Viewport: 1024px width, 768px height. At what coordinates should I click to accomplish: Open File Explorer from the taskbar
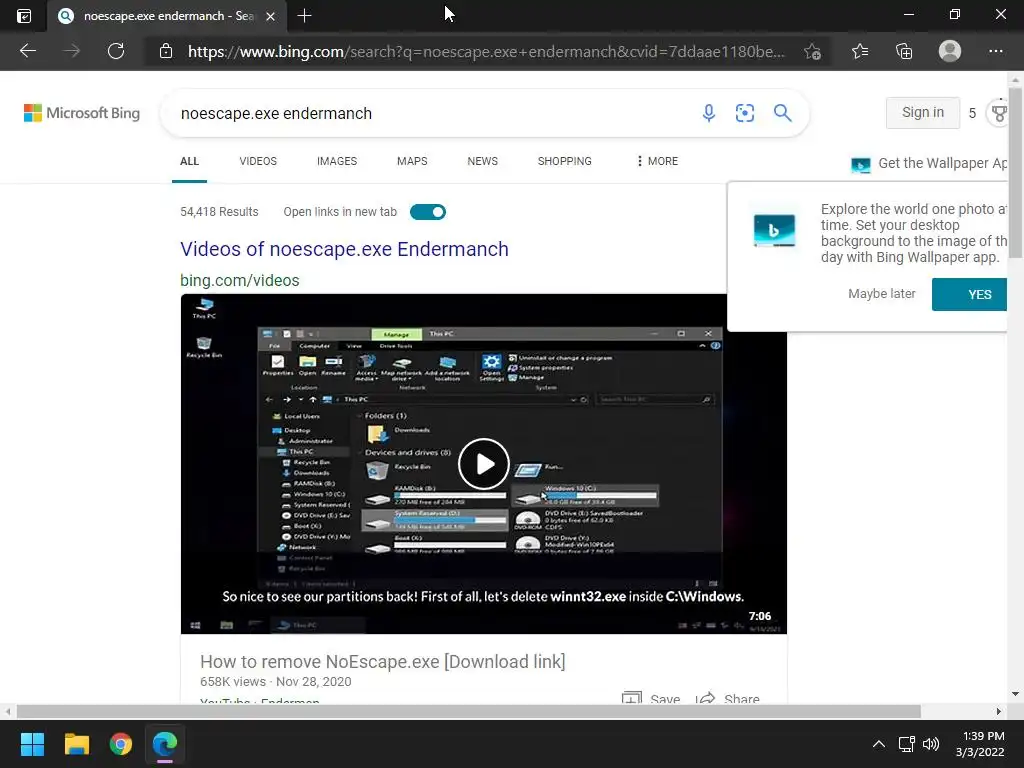[76, 744]
